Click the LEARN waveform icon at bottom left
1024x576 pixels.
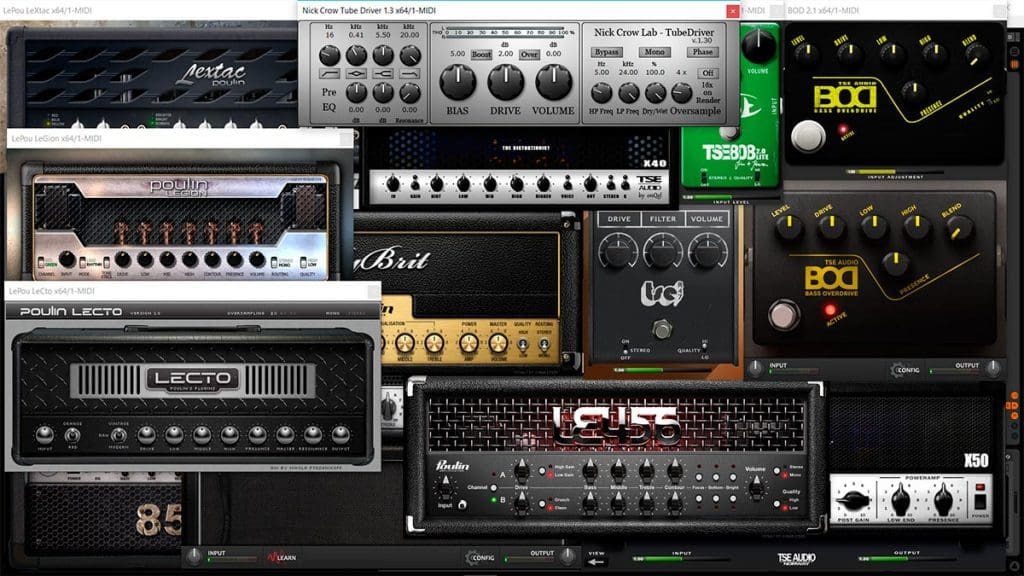click(x=275, y=557)
